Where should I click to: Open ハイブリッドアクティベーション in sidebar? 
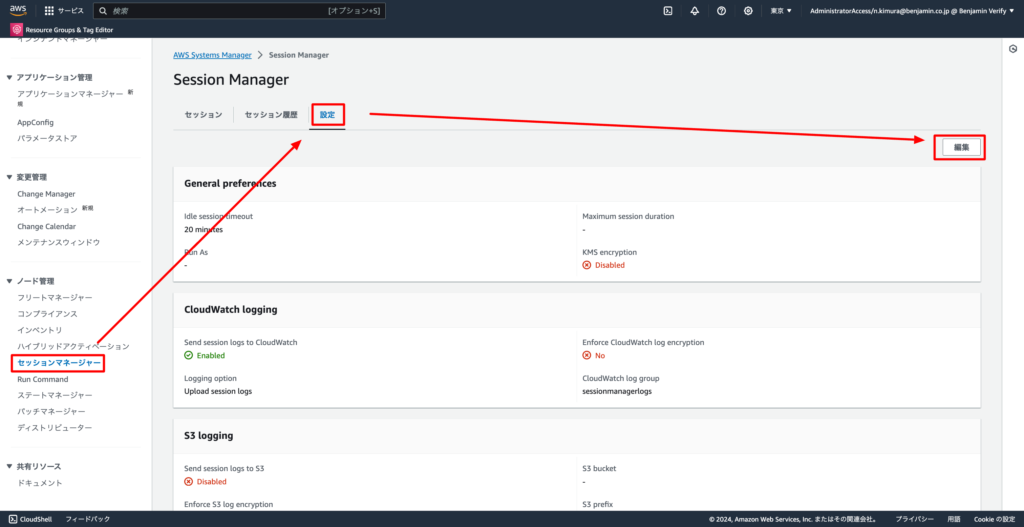(73, 346)
